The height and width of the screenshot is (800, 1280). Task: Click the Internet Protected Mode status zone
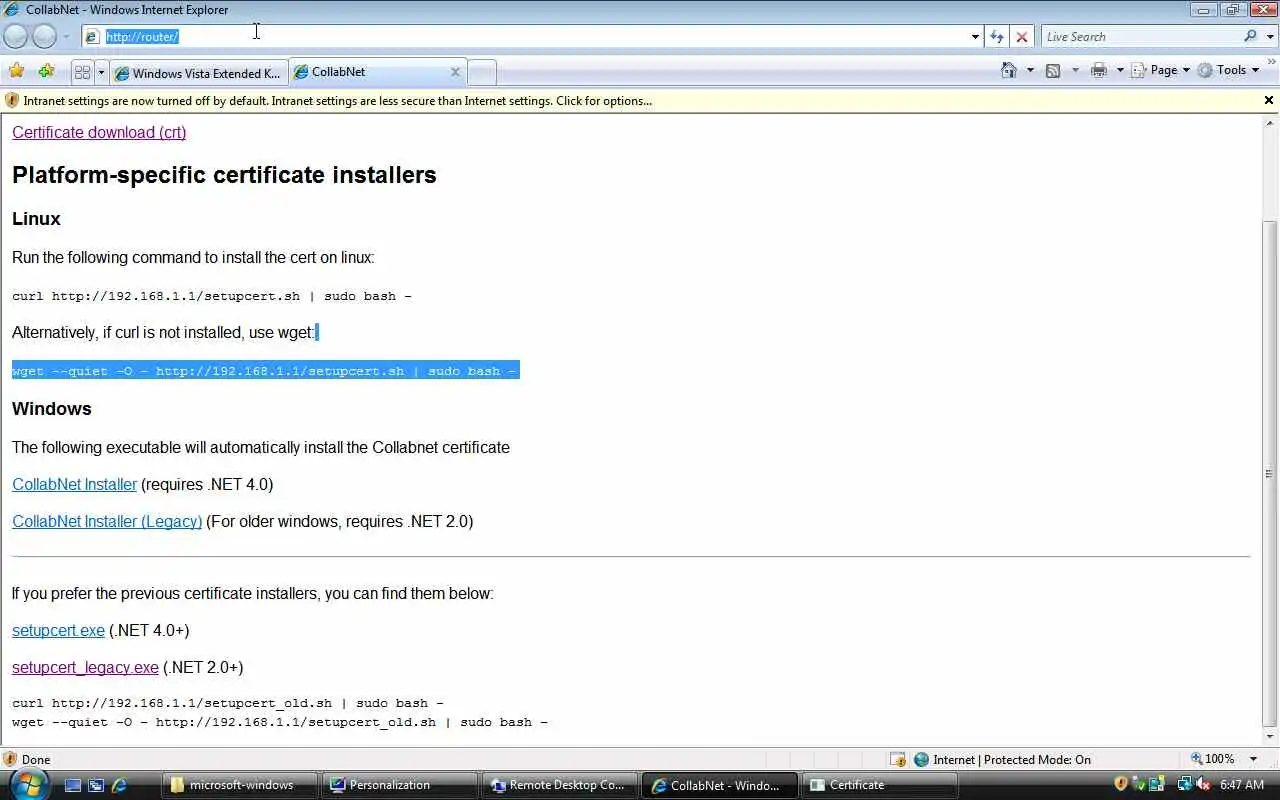coord(1002,759)
